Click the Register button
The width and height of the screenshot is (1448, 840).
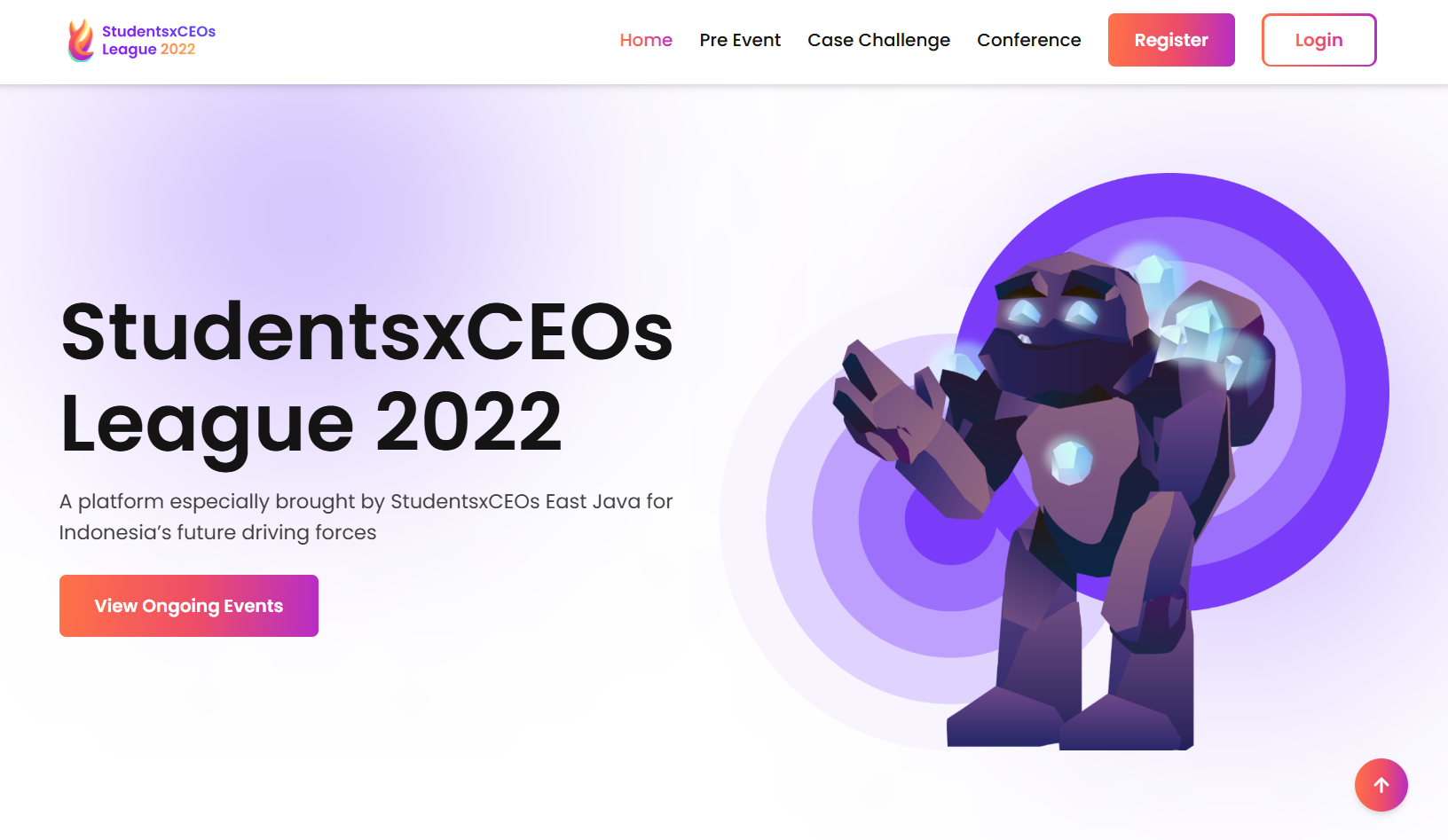pyautogui.click(x=1171, y=40)
